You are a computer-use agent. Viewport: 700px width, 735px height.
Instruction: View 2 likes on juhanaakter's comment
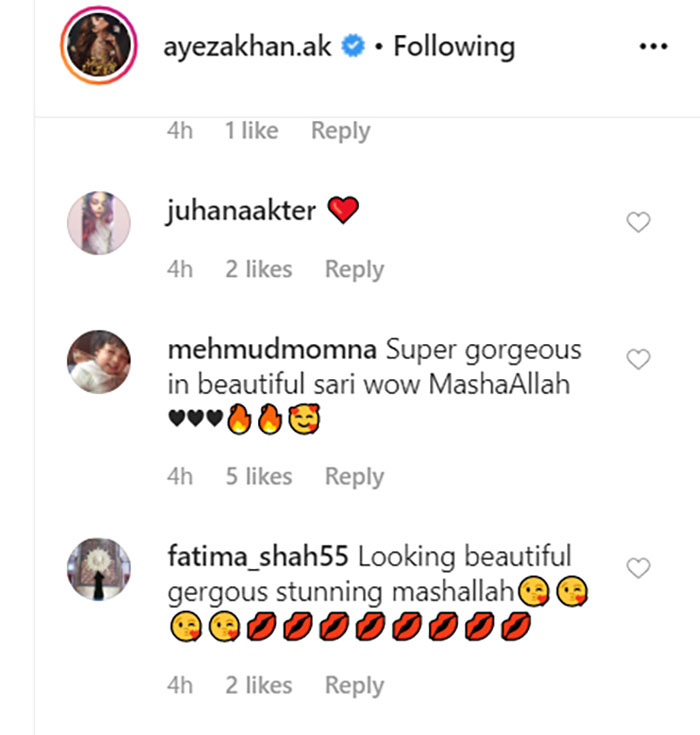[259, 270]
